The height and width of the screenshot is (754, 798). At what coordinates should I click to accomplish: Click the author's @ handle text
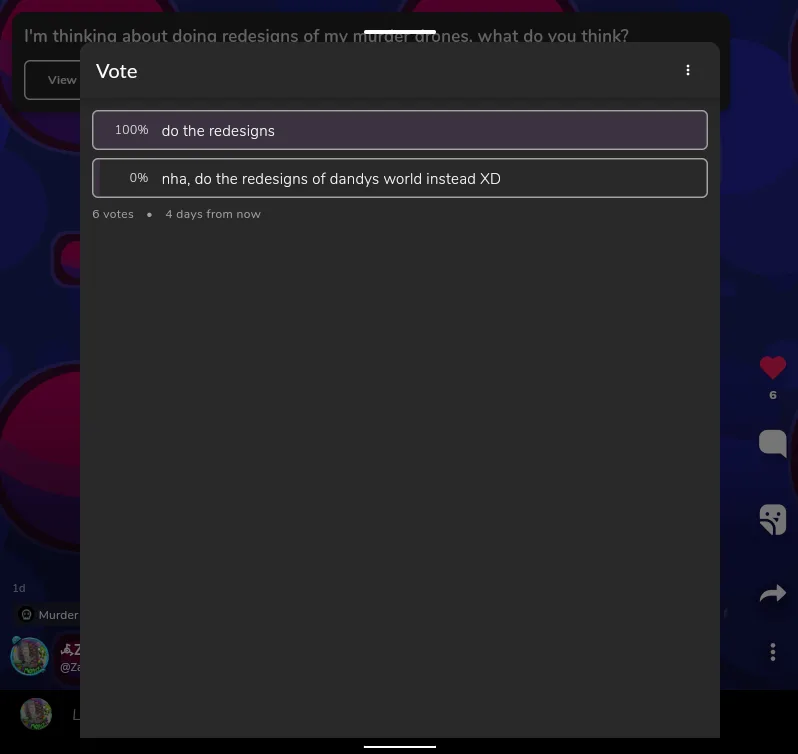pos(70,667)
